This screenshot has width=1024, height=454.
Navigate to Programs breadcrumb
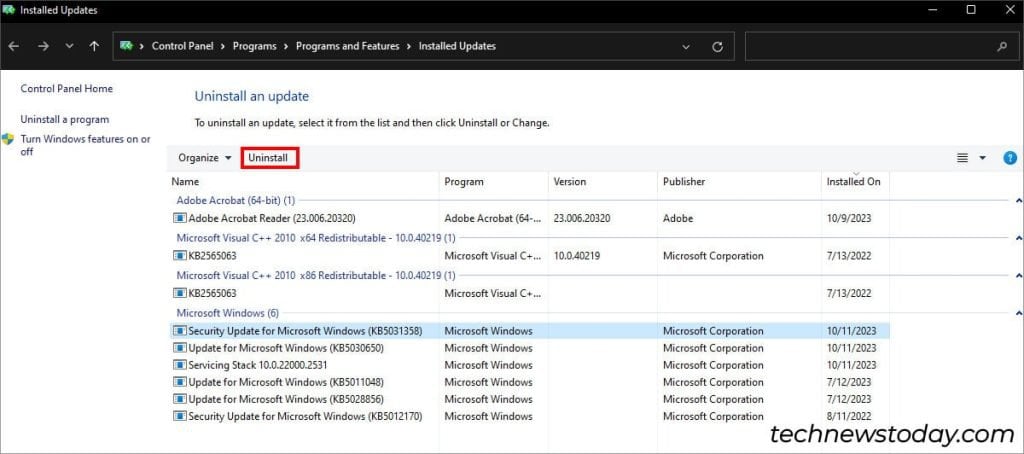point(255,46)
